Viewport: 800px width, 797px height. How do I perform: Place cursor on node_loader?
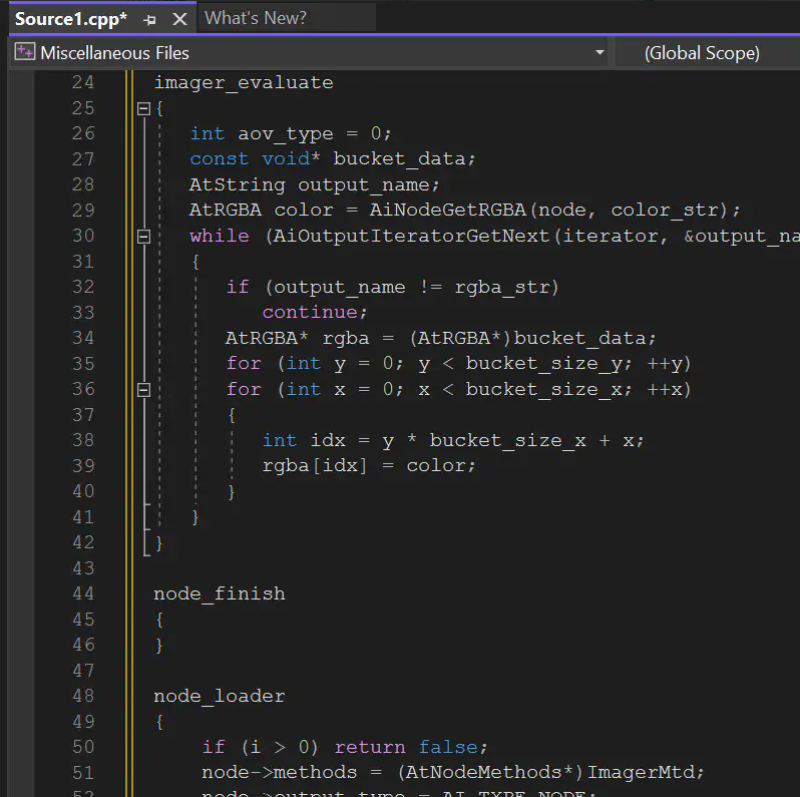coord(219,697)
